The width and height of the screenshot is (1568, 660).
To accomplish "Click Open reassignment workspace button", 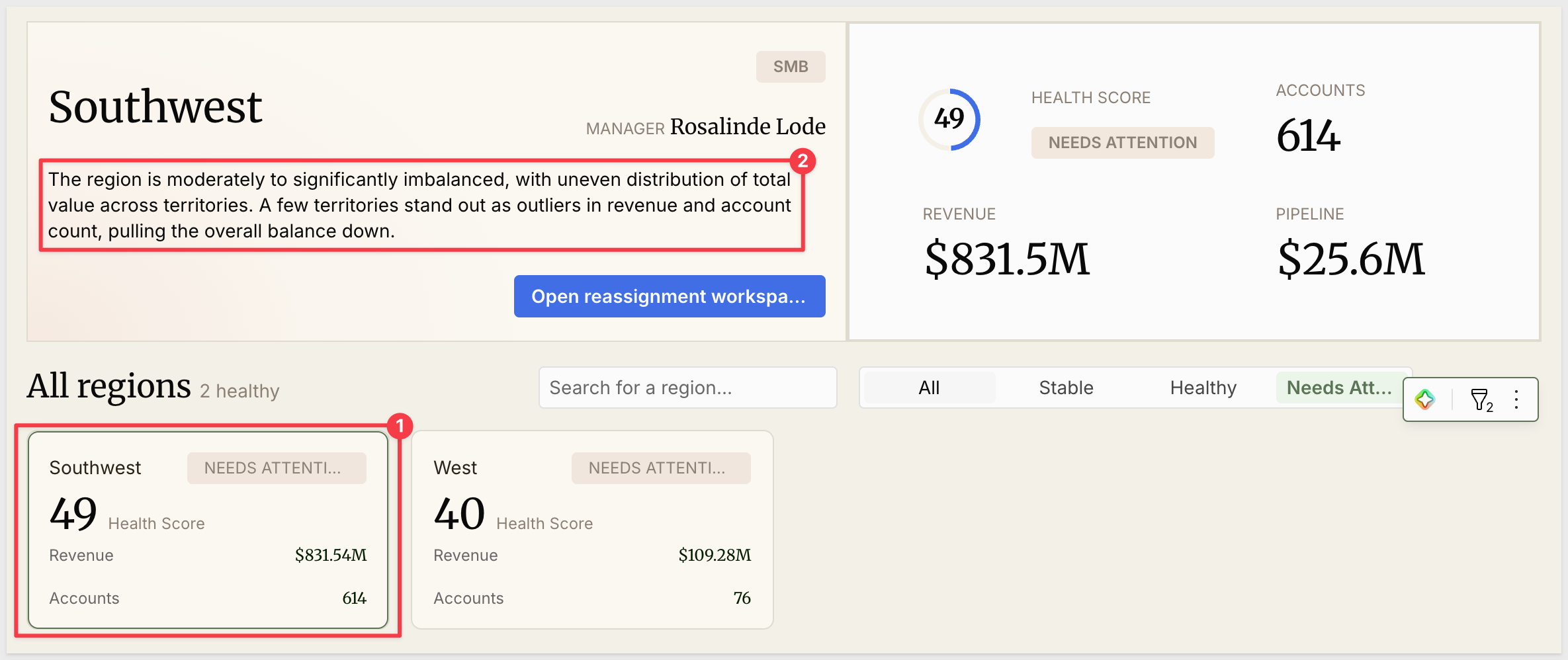I will click(x=670, y=296).
